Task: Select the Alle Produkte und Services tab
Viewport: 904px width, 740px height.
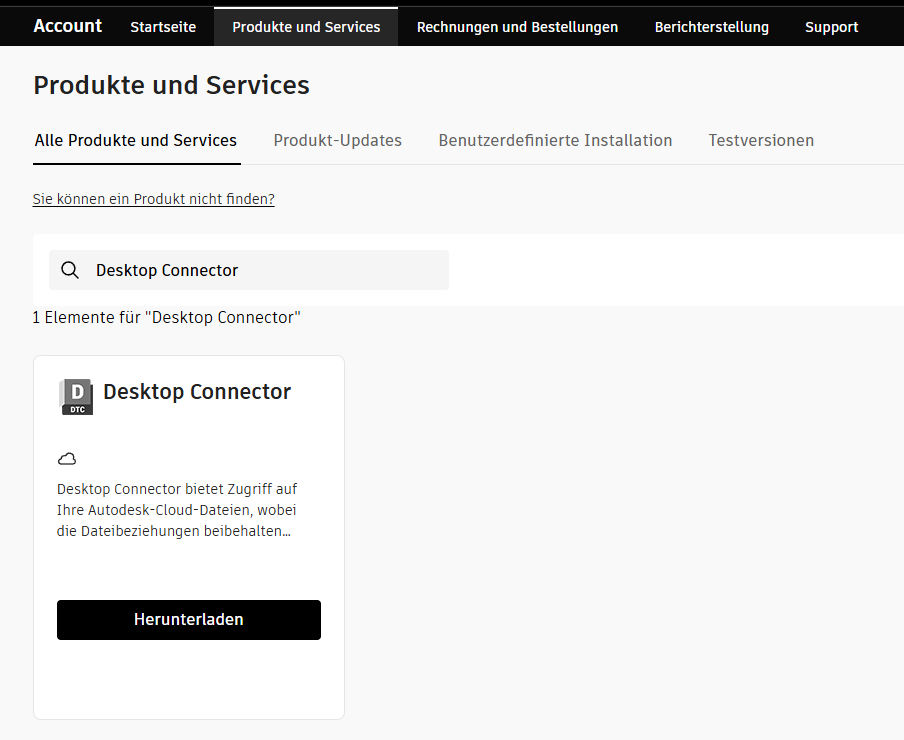Action: (136, 141)
